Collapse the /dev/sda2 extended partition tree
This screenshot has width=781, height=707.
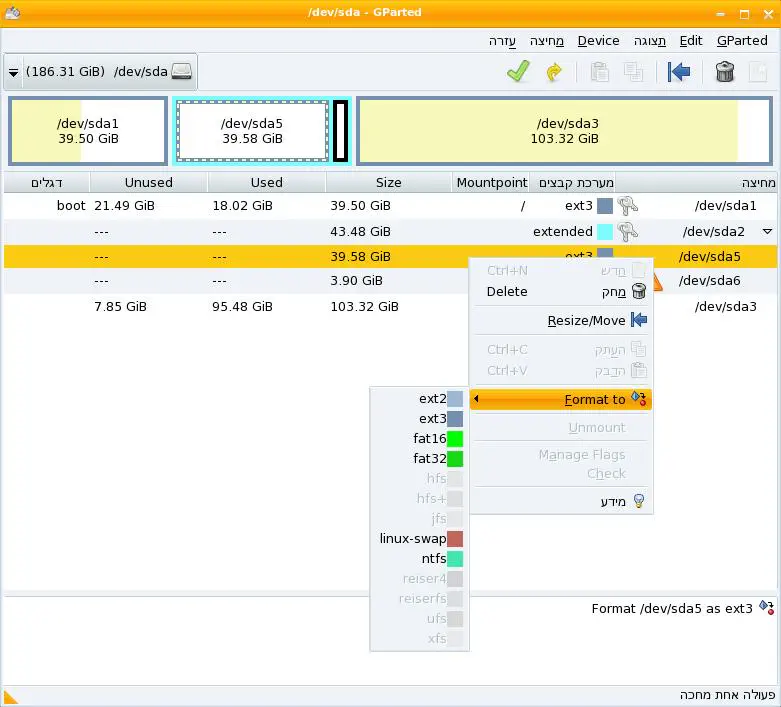[767, 231]
